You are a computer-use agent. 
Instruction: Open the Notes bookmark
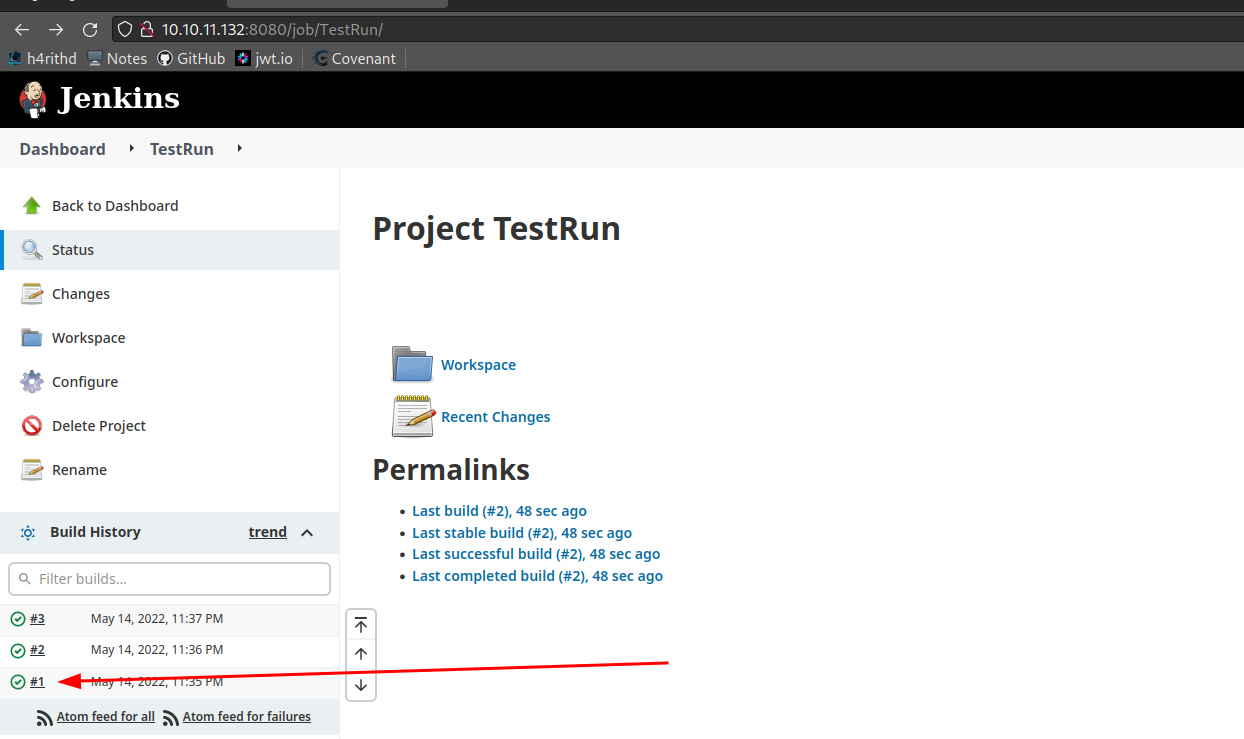click(117, 59)
